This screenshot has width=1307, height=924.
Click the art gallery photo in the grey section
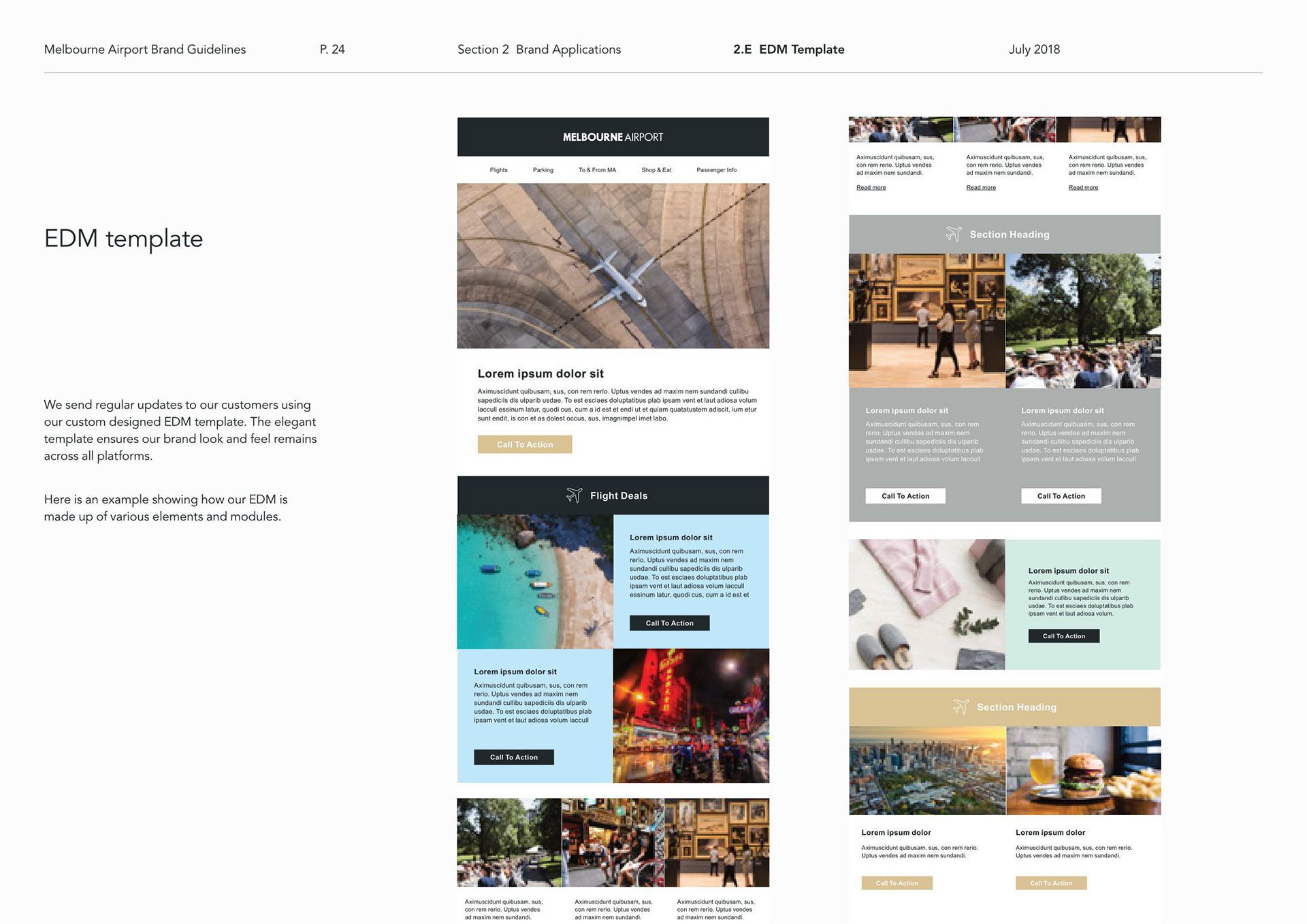(x=926, y=320)
